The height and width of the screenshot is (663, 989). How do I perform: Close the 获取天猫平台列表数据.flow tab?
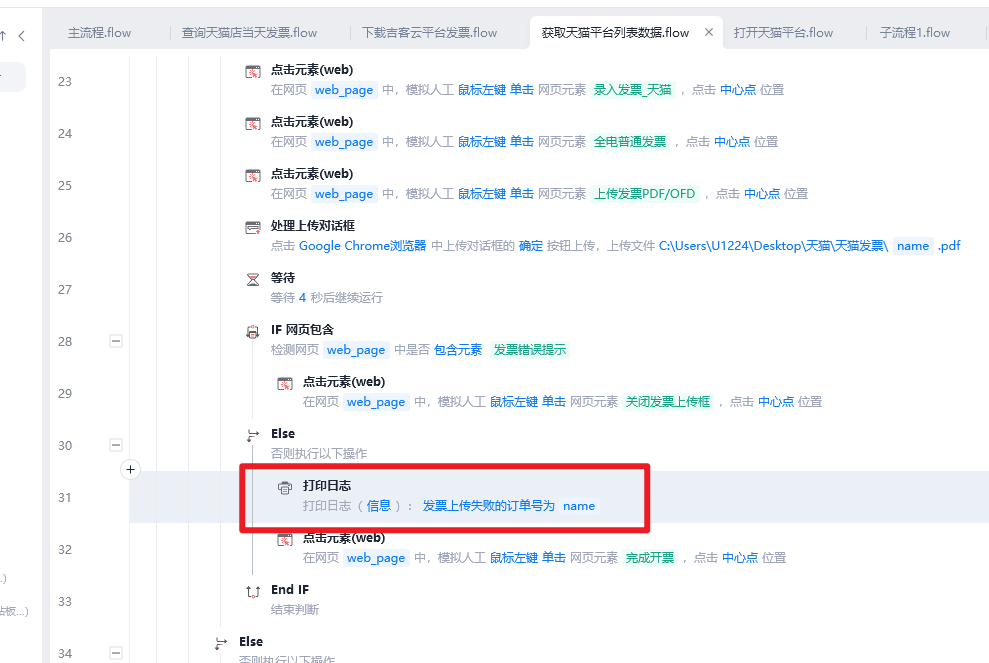(709, 32)
